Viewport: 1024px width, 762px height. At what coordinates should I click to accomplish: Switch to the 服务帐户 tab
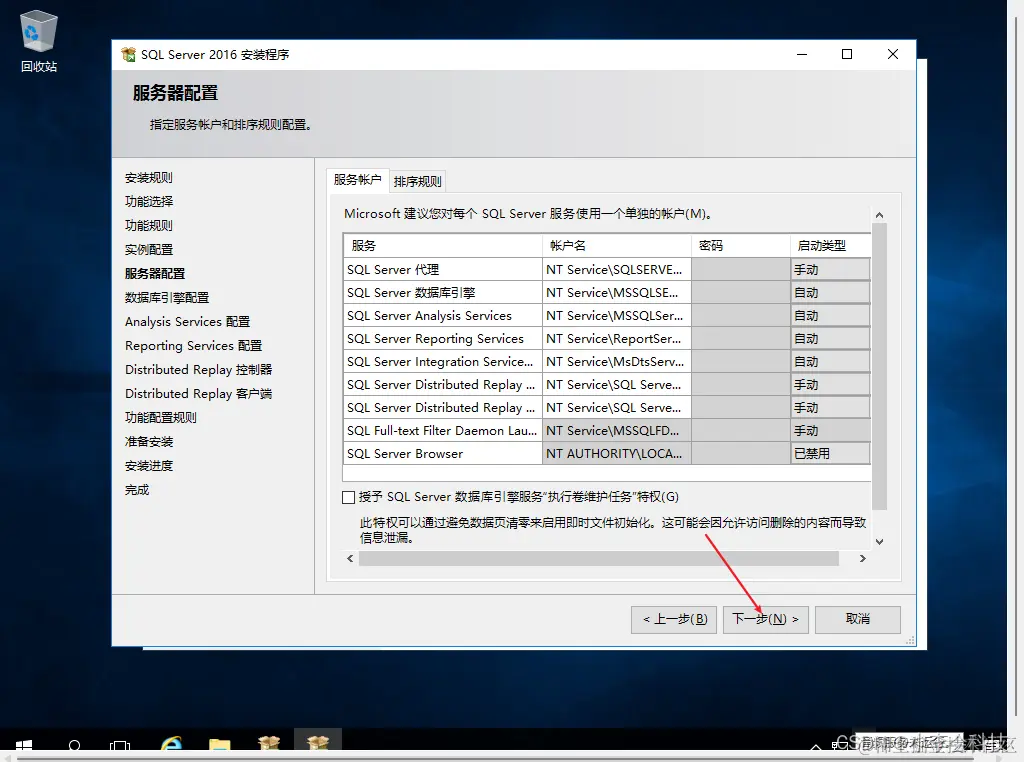pyautogui.click(x=357, y=180)
